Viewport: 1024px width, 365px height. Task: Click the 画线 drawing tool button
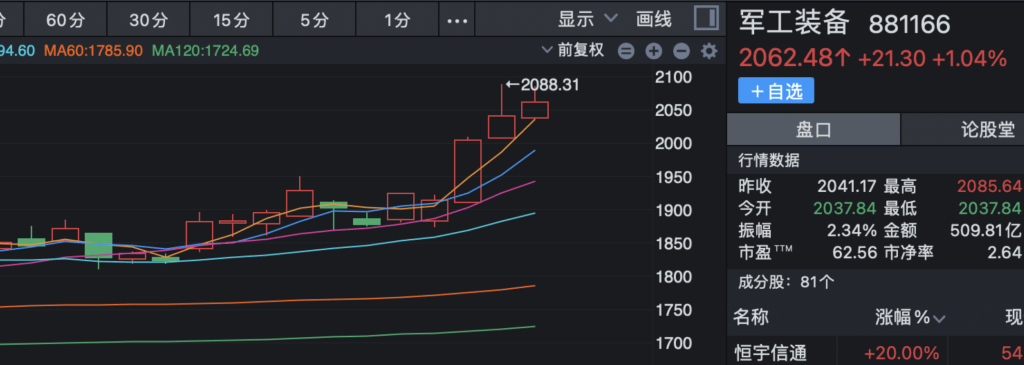654,19
